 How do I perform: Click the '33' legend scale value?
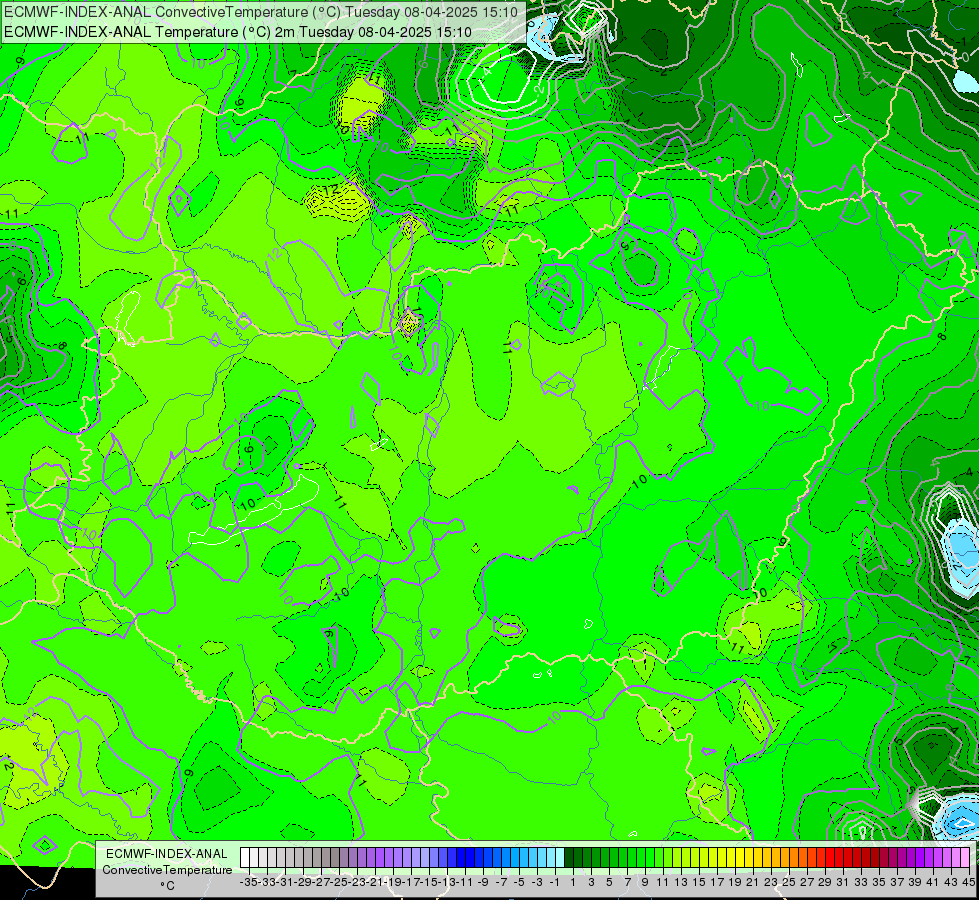pos(861,882)
